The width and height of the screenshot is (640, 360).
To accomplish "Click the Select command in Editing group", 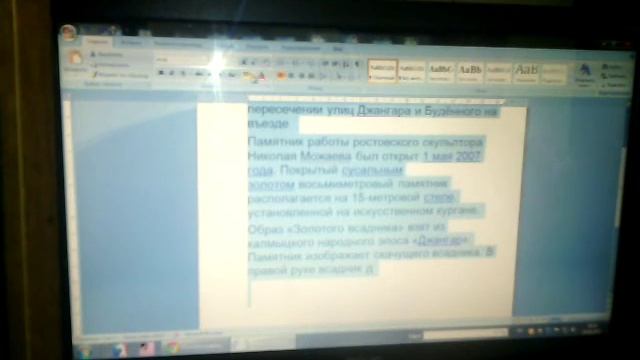I will [x=614, y=85].
